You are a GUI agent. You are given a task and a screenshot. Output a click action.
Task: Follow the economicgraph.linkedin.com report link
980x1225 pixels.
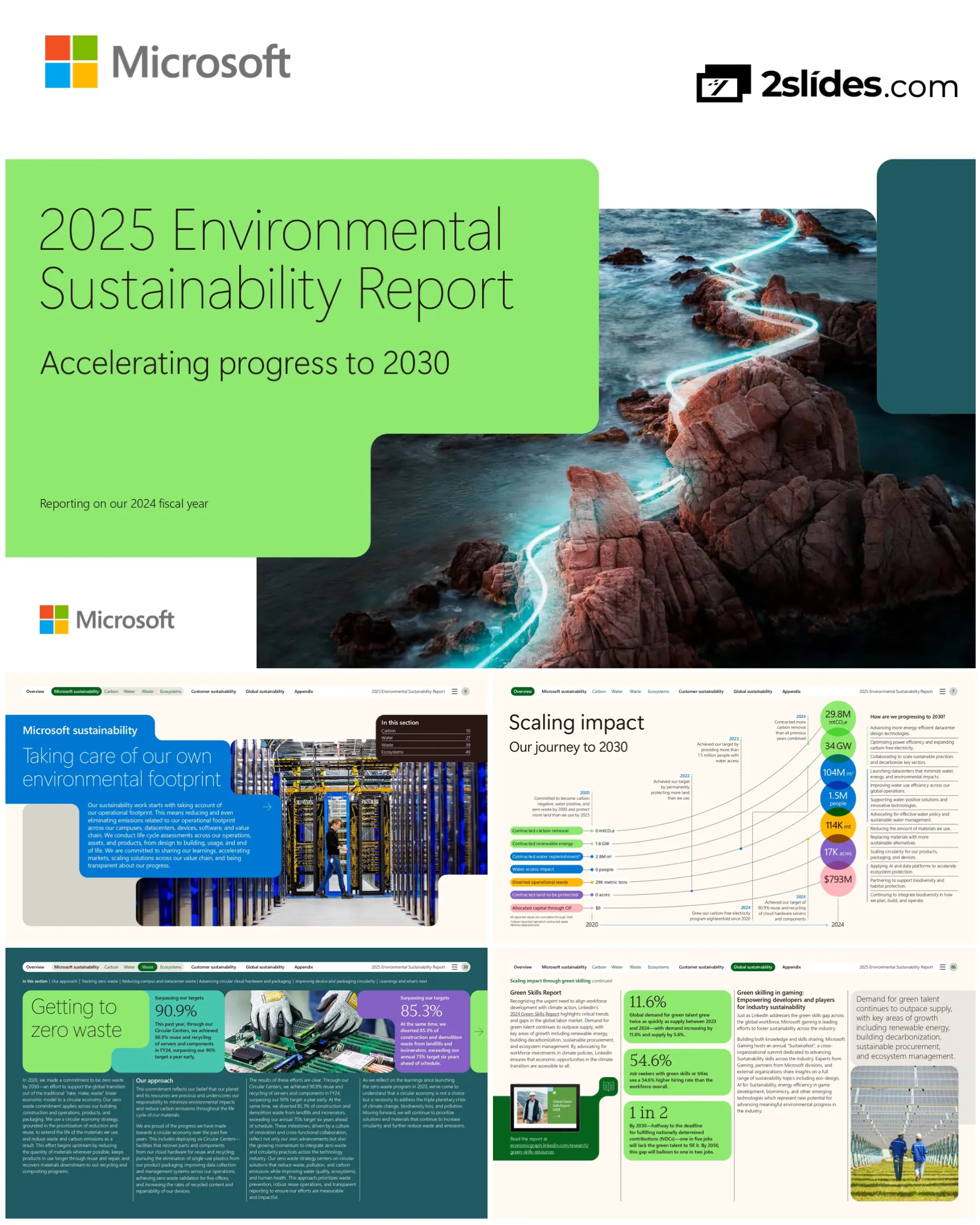549,1149
